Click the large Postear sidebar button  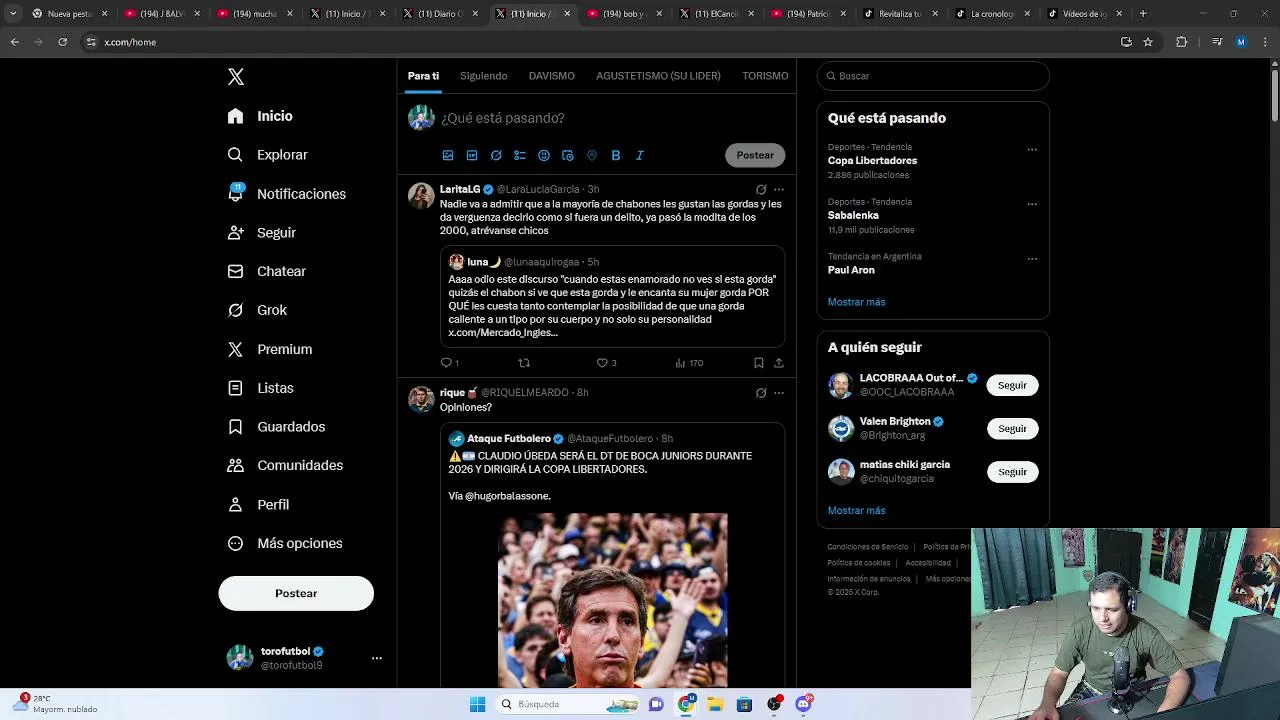[x=296, y=593]
